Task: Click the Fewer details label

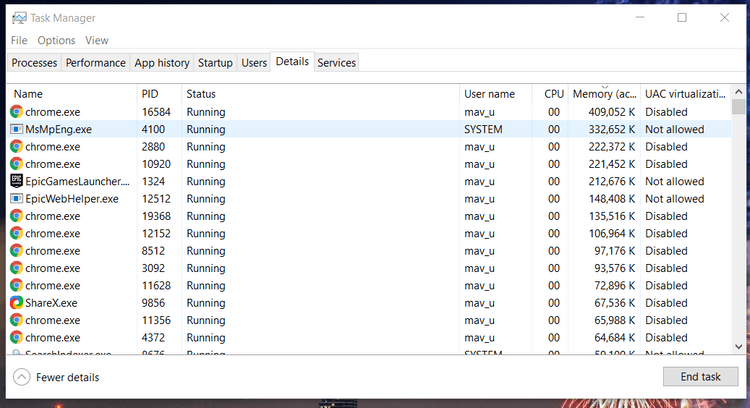Action: [x=67, y=377]
